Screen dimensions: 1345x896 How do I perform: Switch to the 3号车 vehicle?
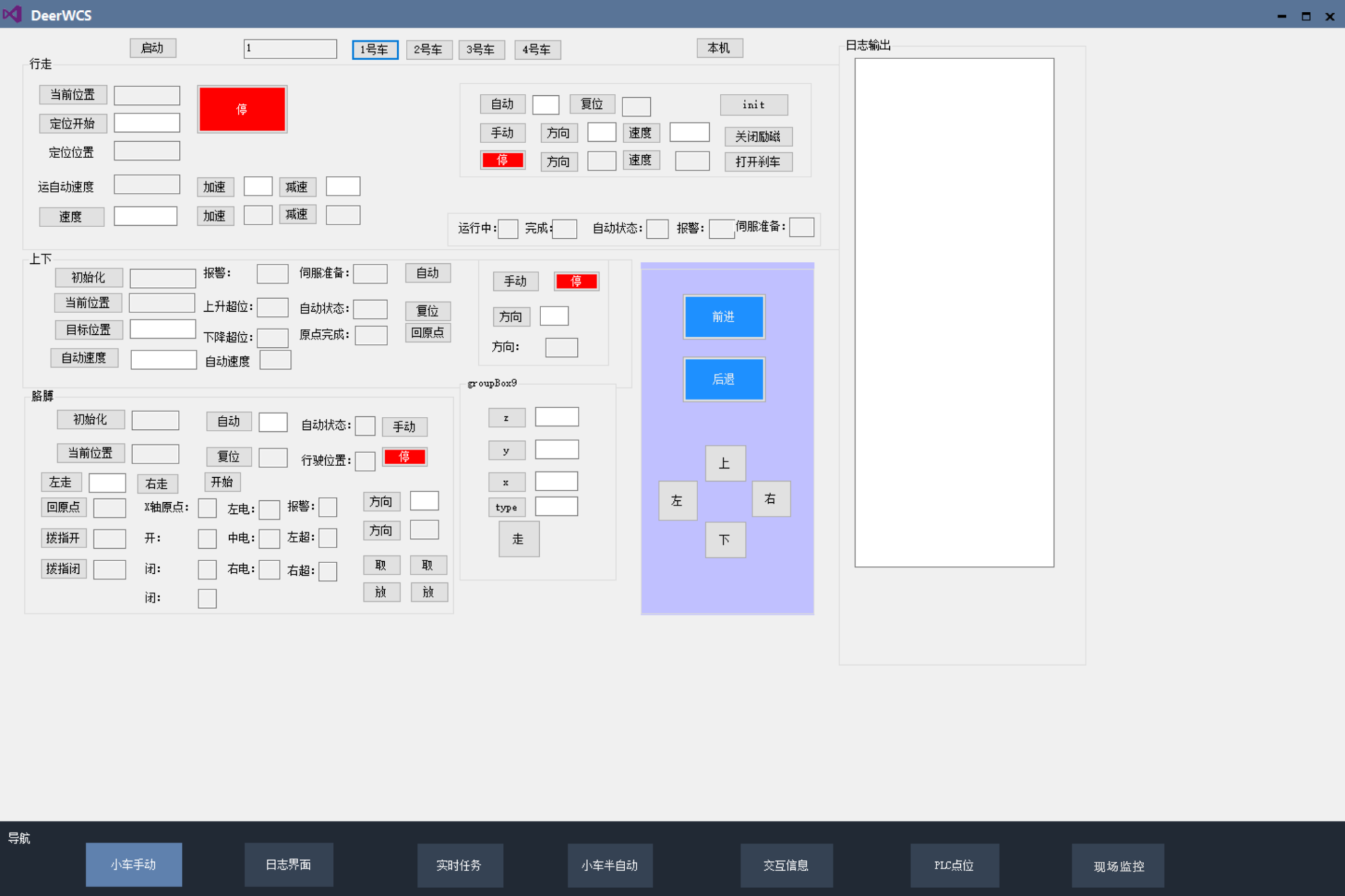(481, 49)
